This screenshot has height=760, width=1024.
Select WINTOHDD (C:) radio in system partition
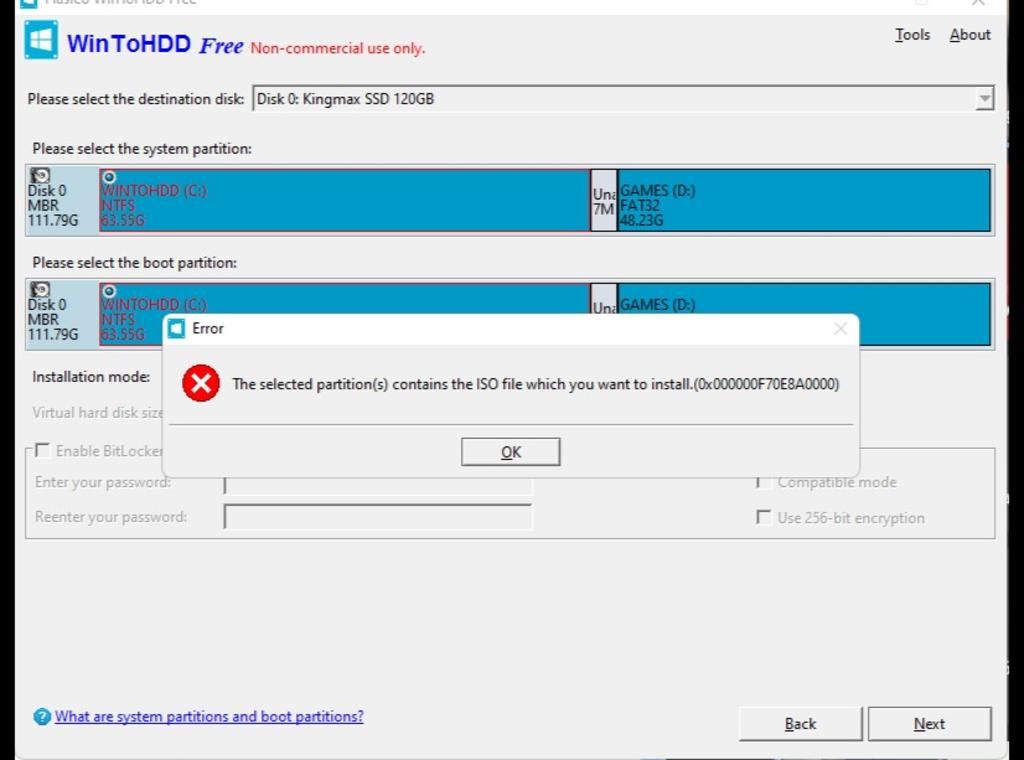[x=109, y=177]
